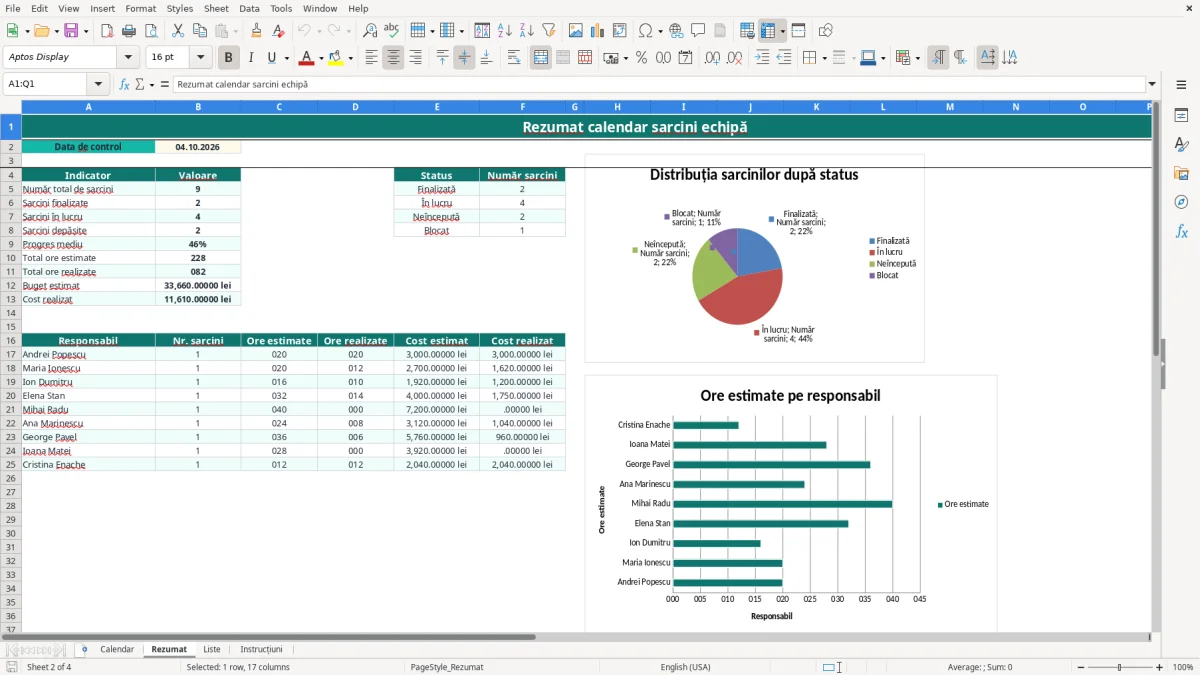Click the Zoom In plus button
This screenshot has width=1200, height=675.
click(x=1160, y=667)
